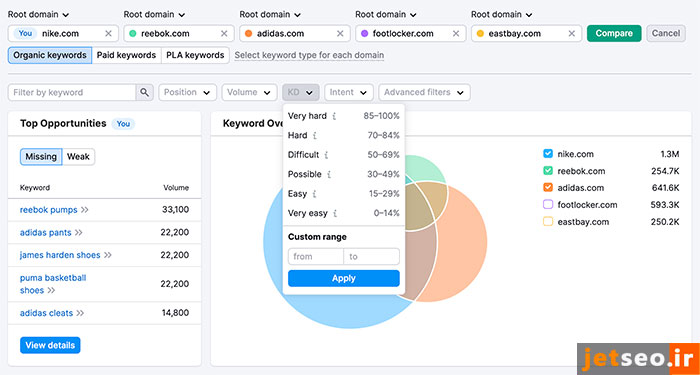Switch to Paid keywords tab

[126, 55]
